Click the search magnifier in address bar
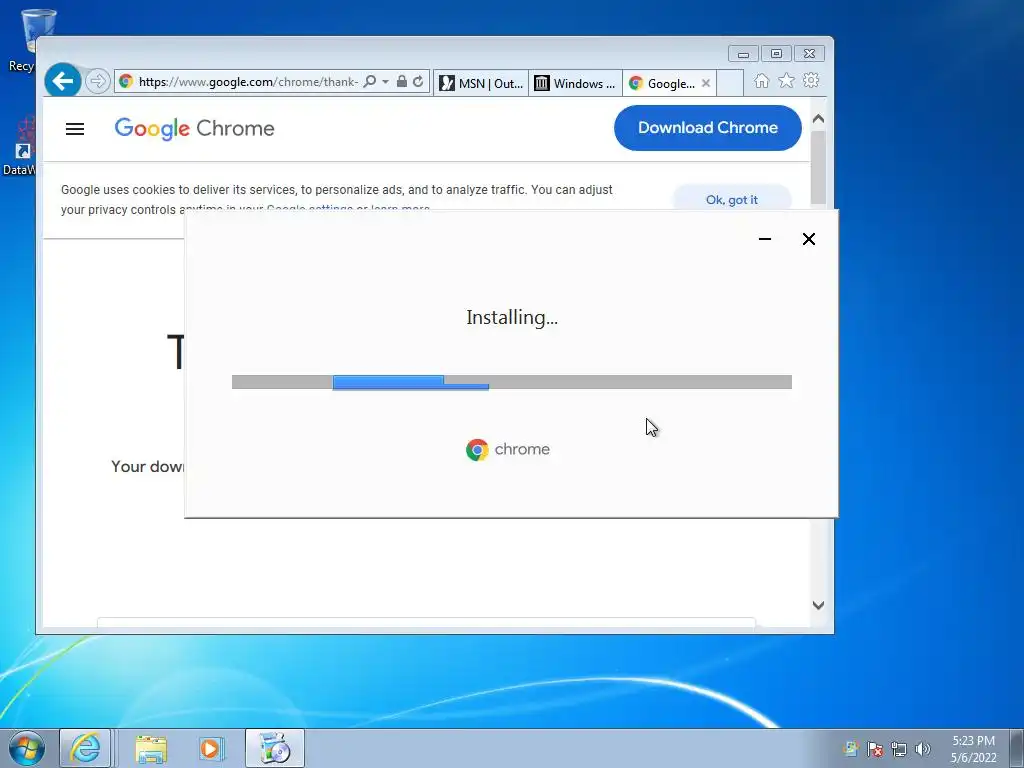 click(370, 82)
